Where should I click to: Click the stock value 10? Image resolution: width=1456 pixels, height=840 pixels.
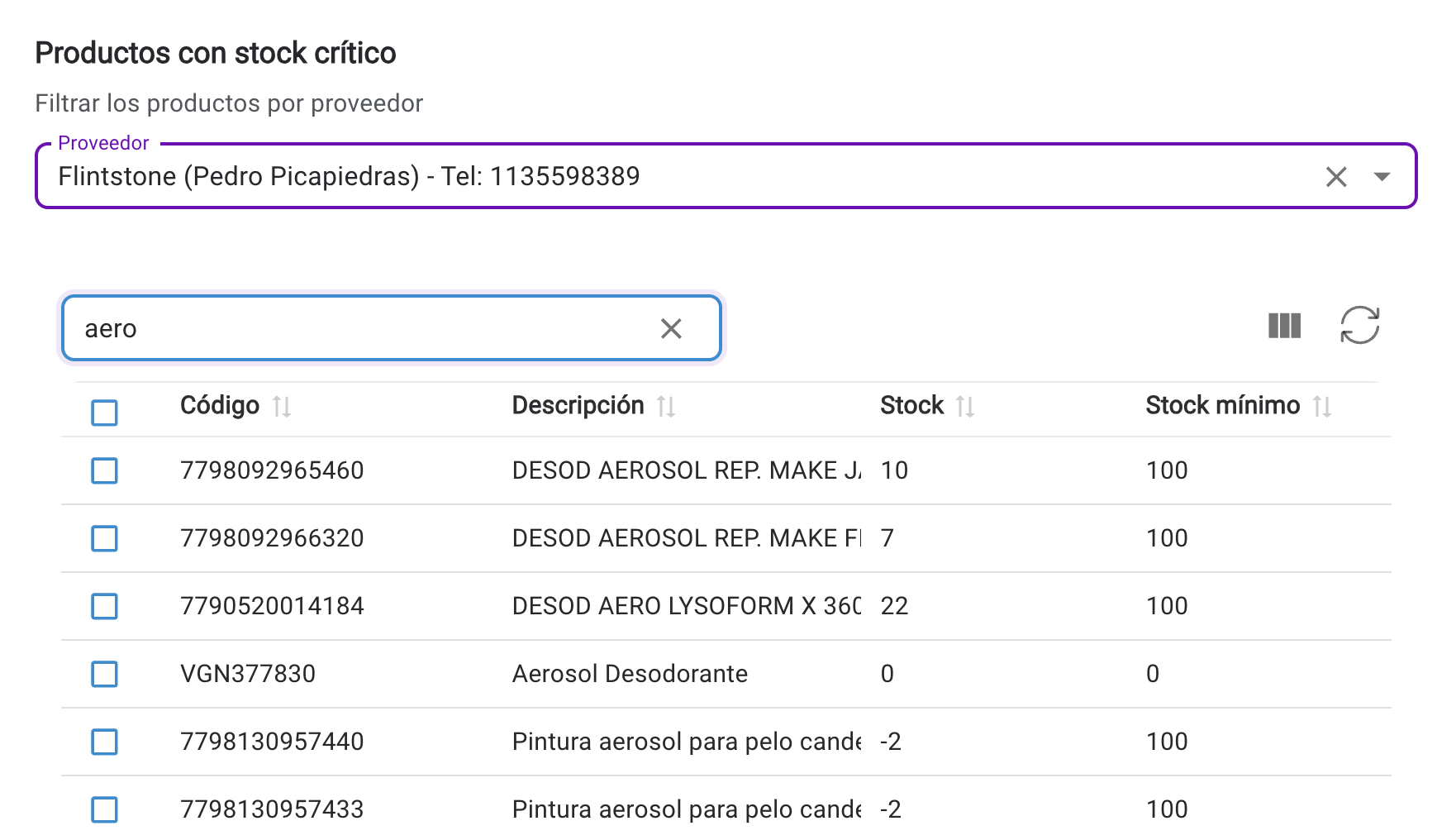pyautogui.click(x=894, y=470)
